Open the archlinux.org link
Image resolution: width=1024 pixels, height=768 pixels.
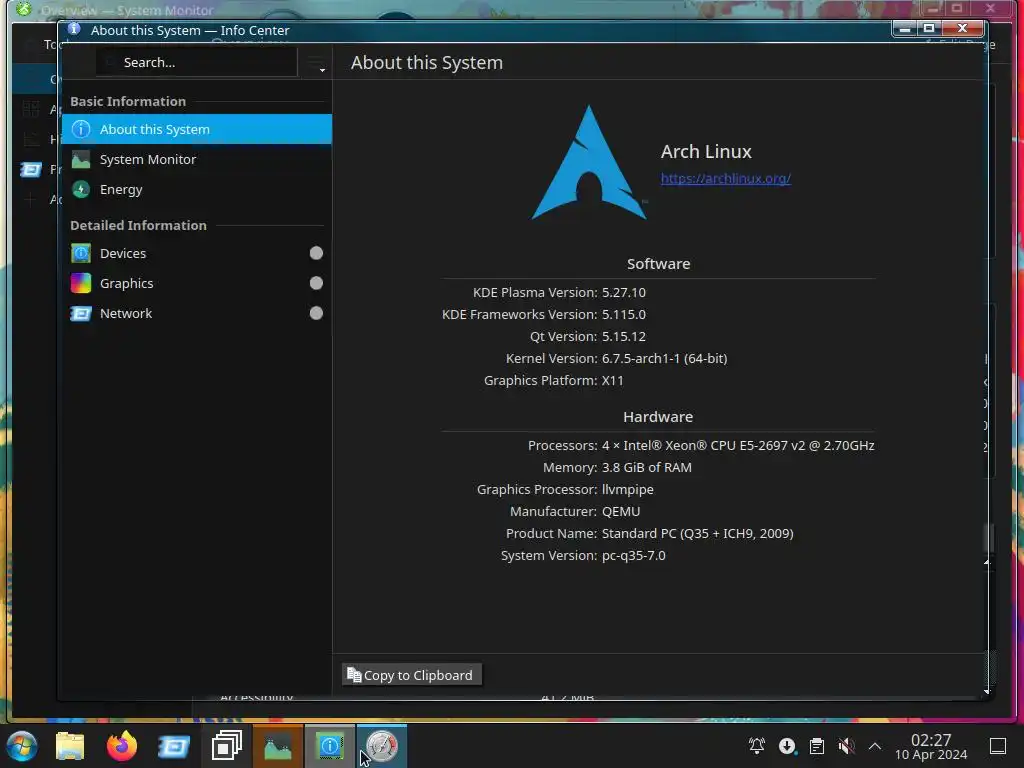coord(726,178)
